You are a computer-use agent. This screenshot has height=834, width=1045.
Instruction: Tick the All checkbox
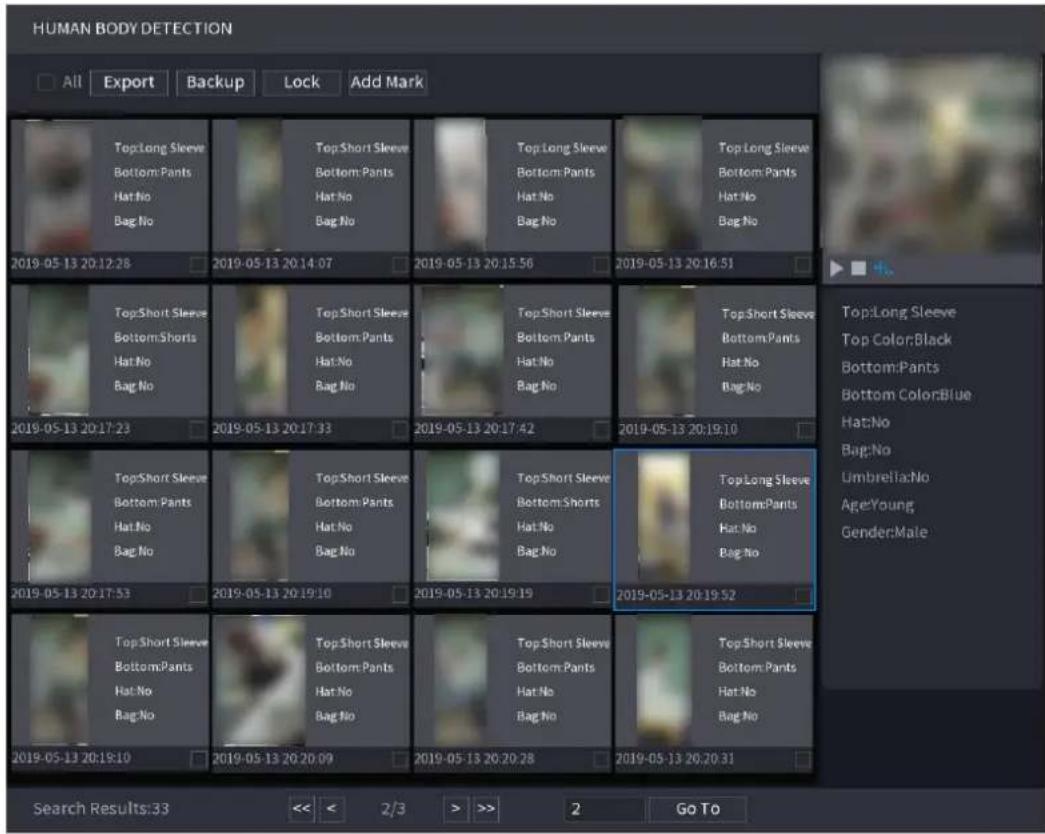click(45, 82)
